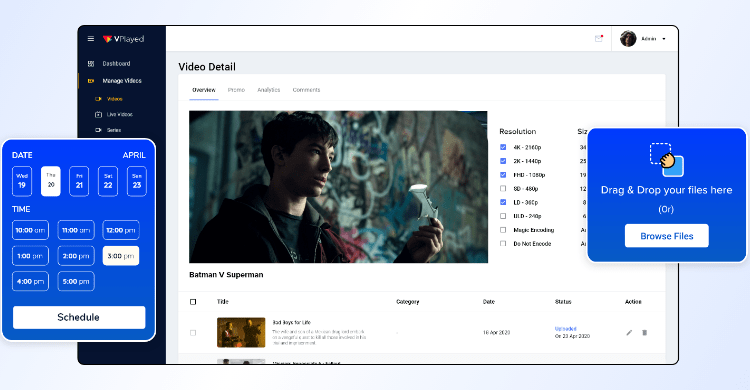The width and height of the screenshot is (750, 390).
Task: Click the drag and drop upload icon
Action: (x=666, y=160)
